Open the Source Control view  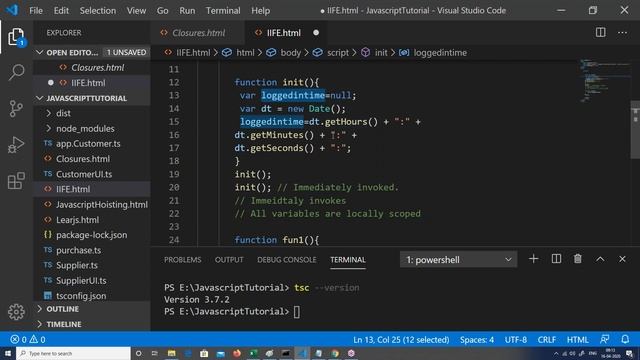(16, 109)
